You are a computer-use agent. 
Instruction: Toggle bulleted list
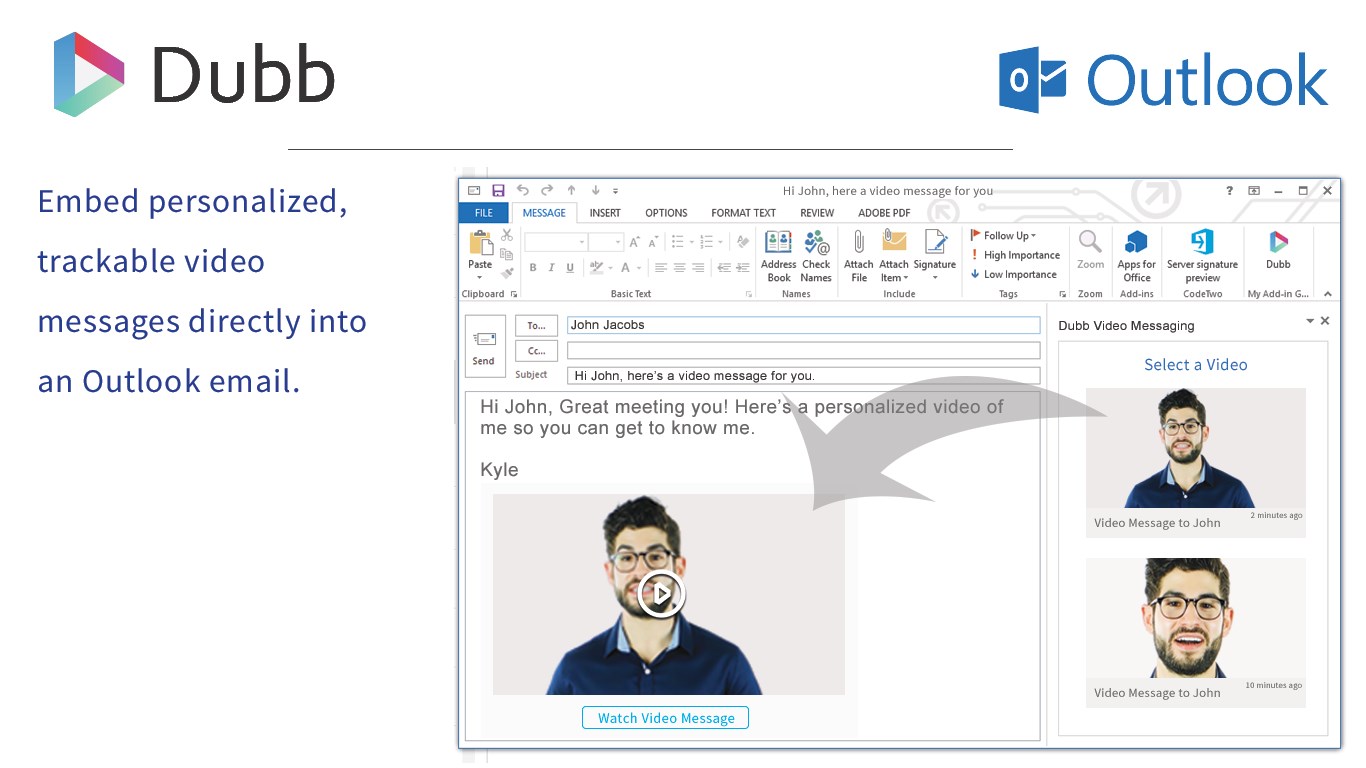pos(677,241)
